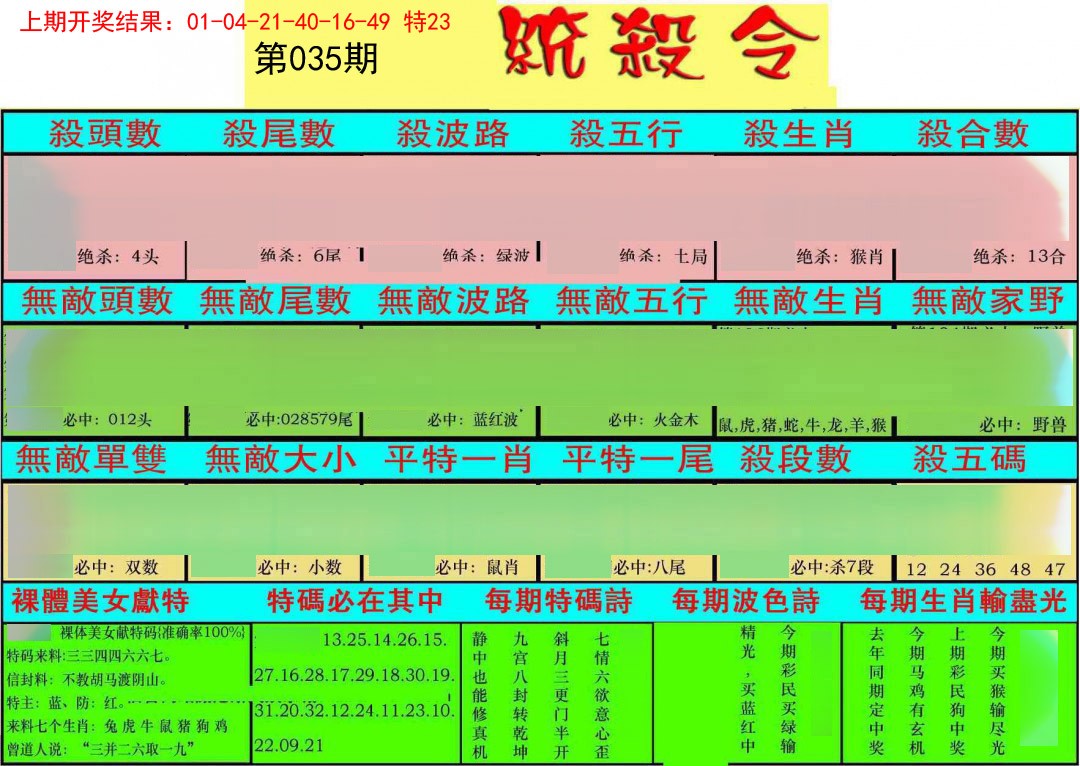Screen dimensions: 1080x766
Task: Open the 特碼必在其中 section header
Action: [355, 601]
